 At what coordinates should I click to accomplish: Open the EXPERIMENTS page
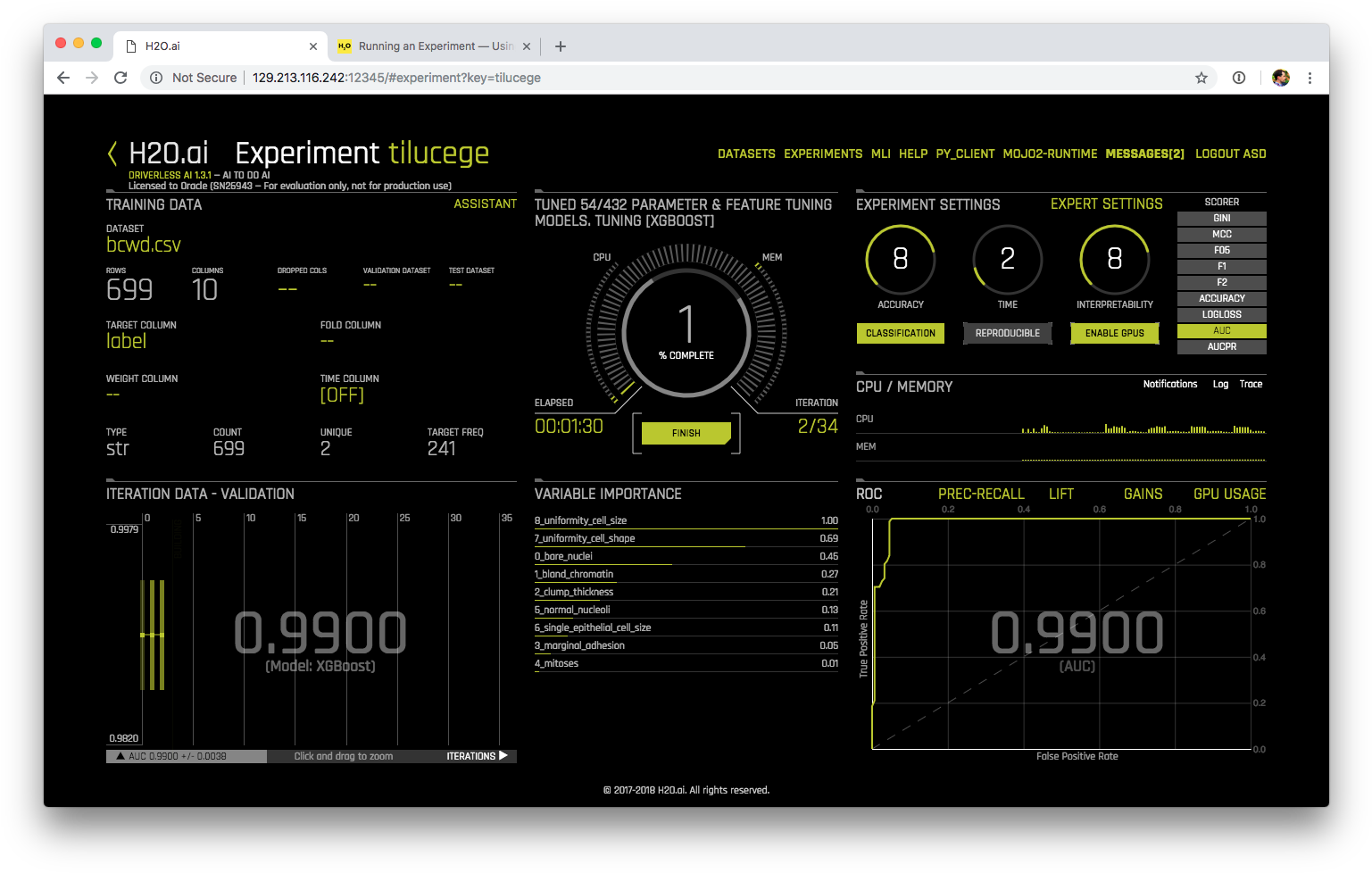click(x=823, y=154)
